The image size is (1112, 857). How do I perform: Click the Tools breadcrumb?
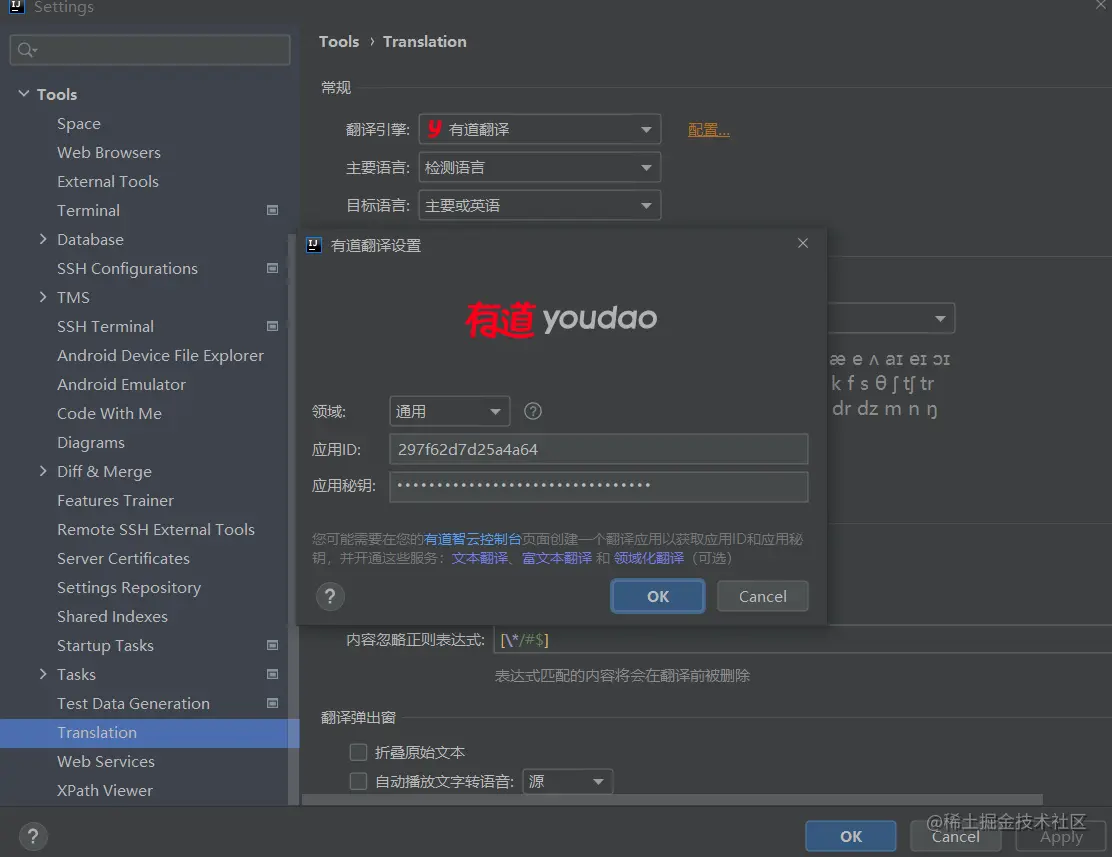(x=339, y=42)
